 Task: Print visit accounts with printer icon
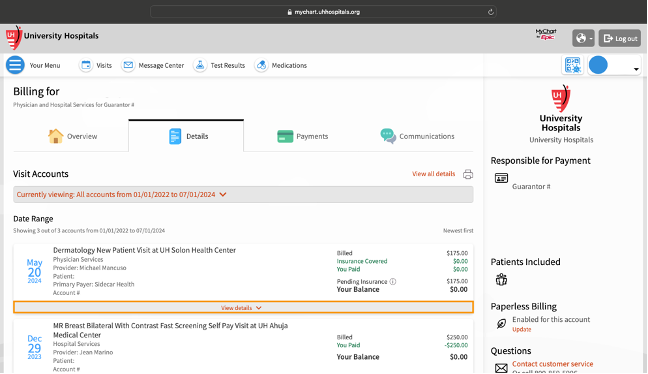[468, 174]
